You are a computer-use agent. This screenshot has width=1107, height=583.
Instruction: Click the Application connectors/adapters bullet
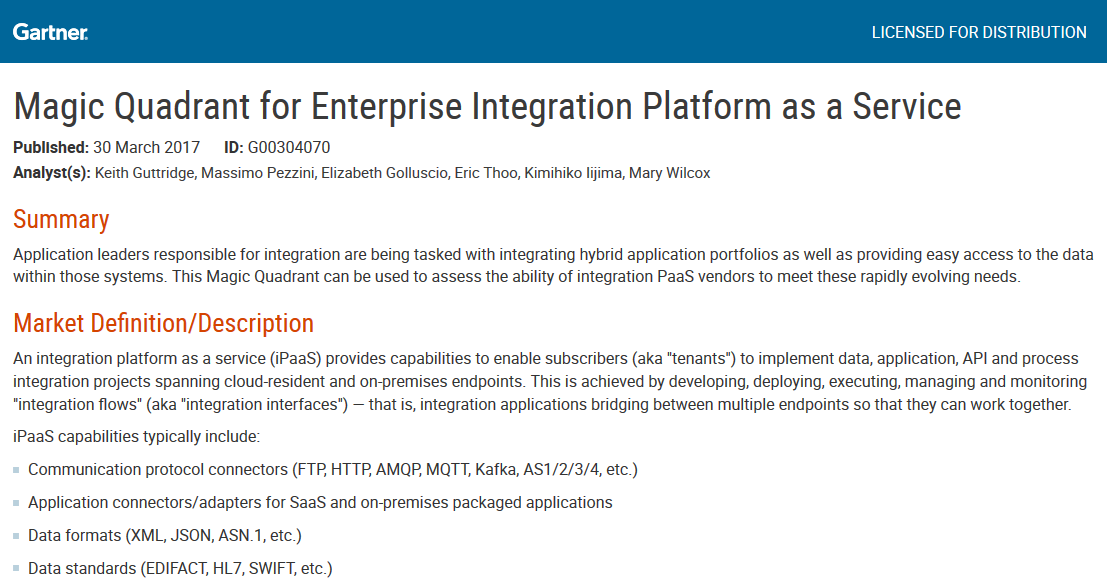point(320,503)
